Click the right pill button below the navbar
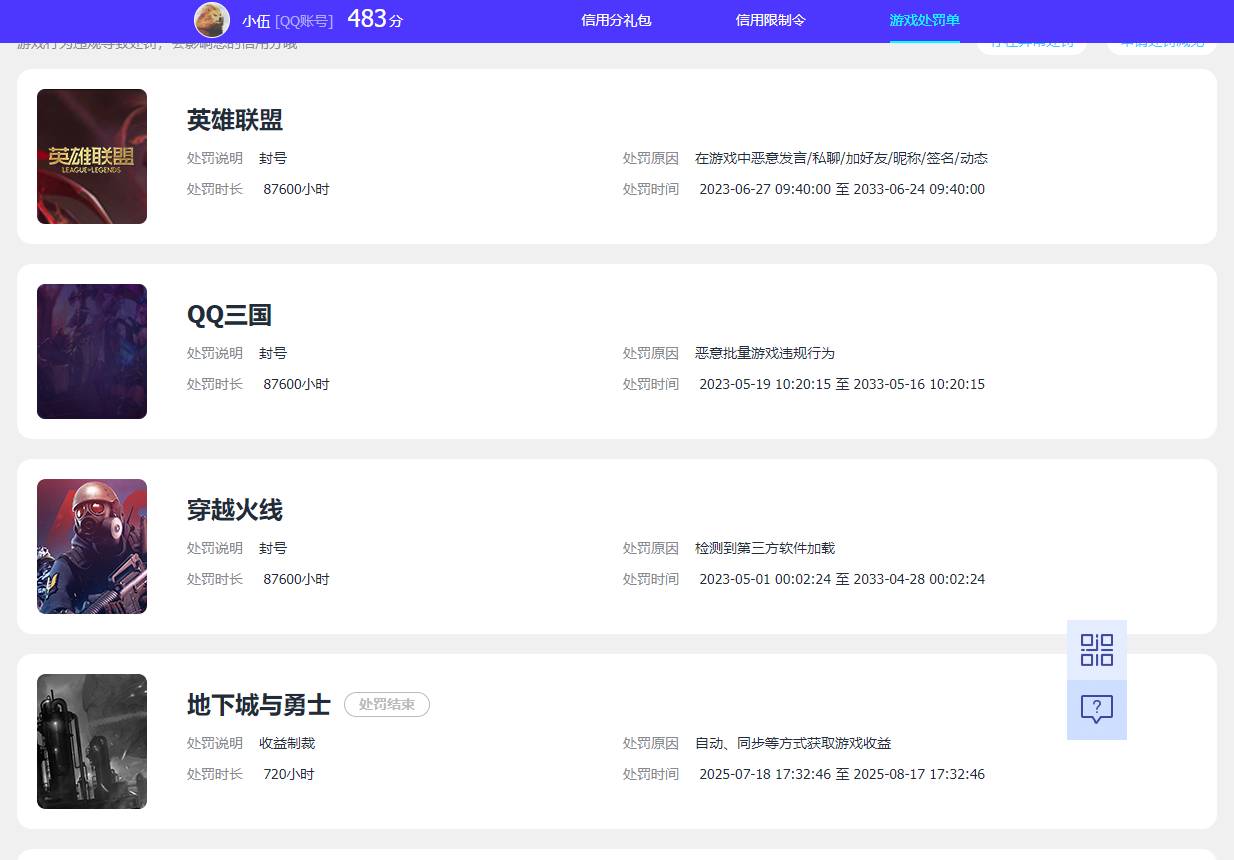 tap(1160, 43)
